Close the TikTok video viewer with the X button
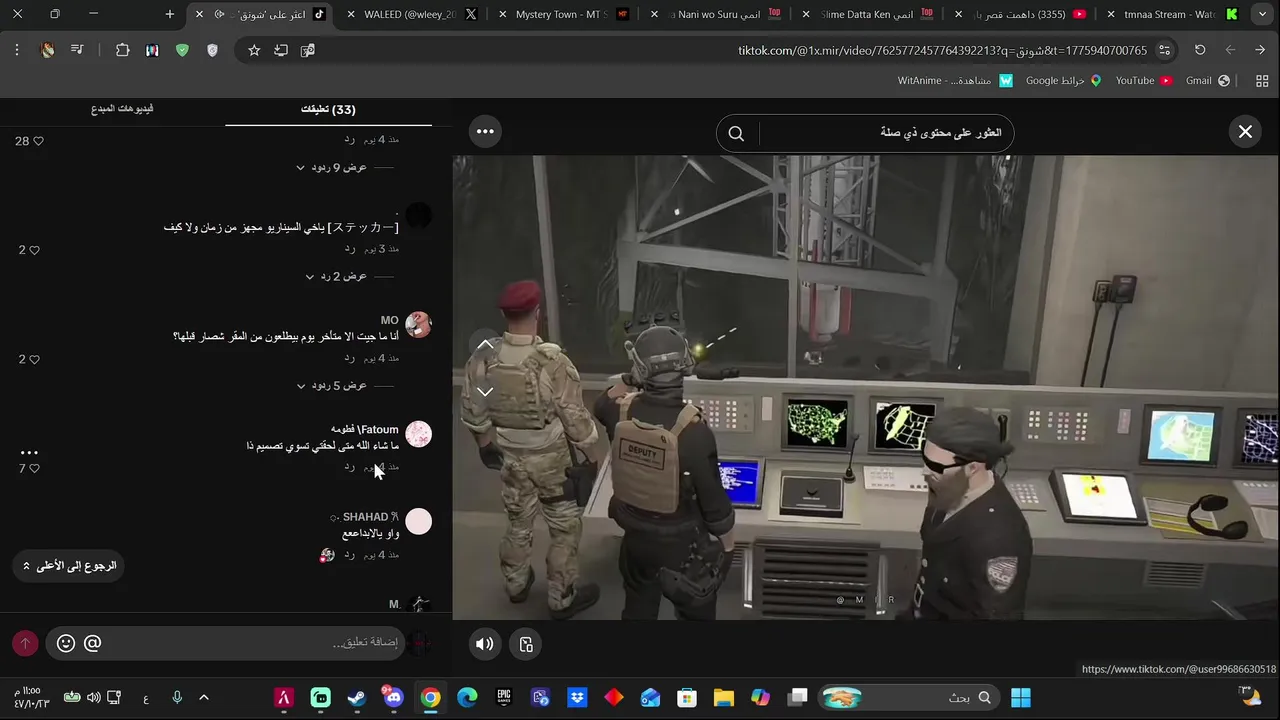This screenshot has height=720, width=1280. point(1245,131)
